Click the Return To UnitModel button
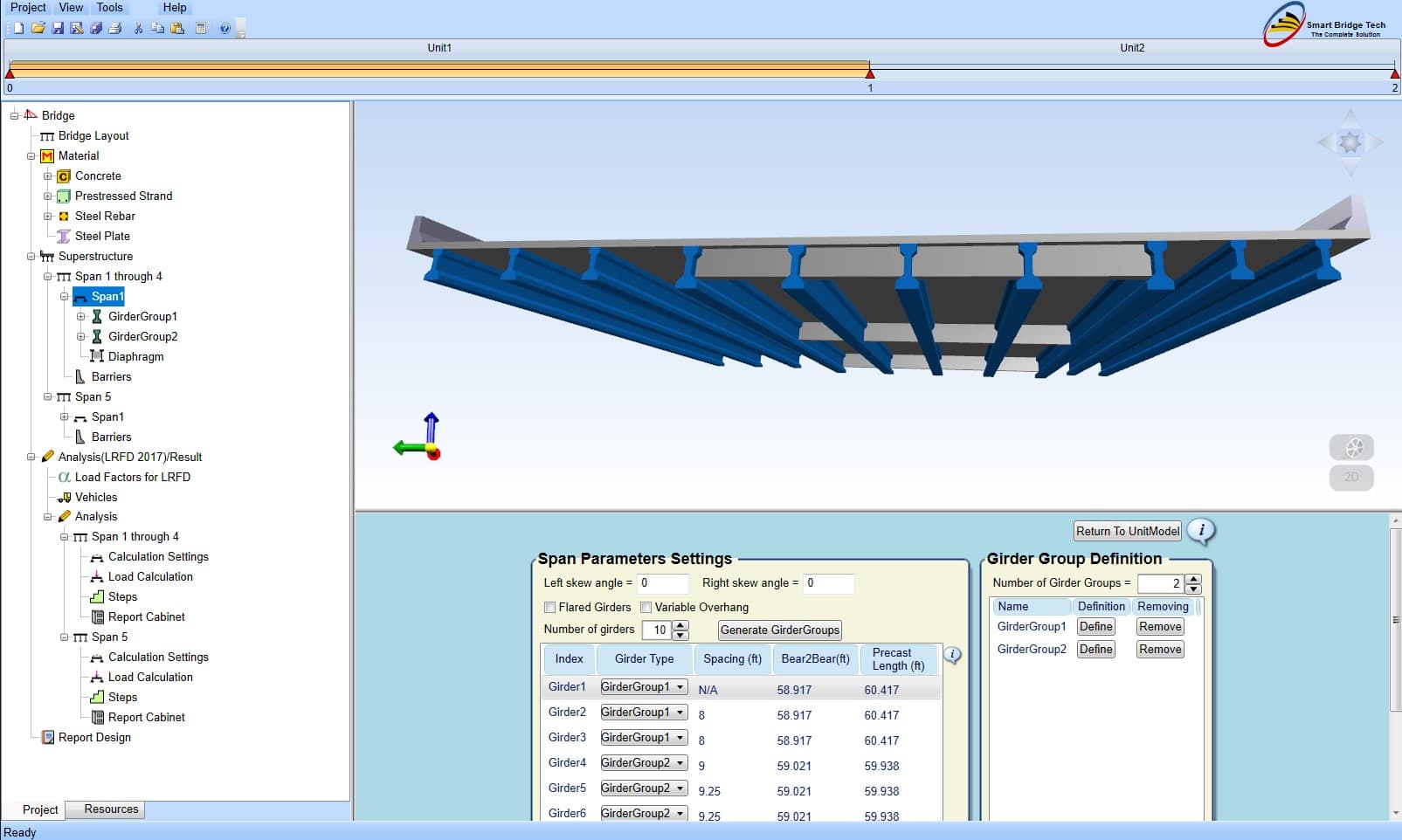The width and height of the screenshot is (1402, 840). (x=1128, y=531)
